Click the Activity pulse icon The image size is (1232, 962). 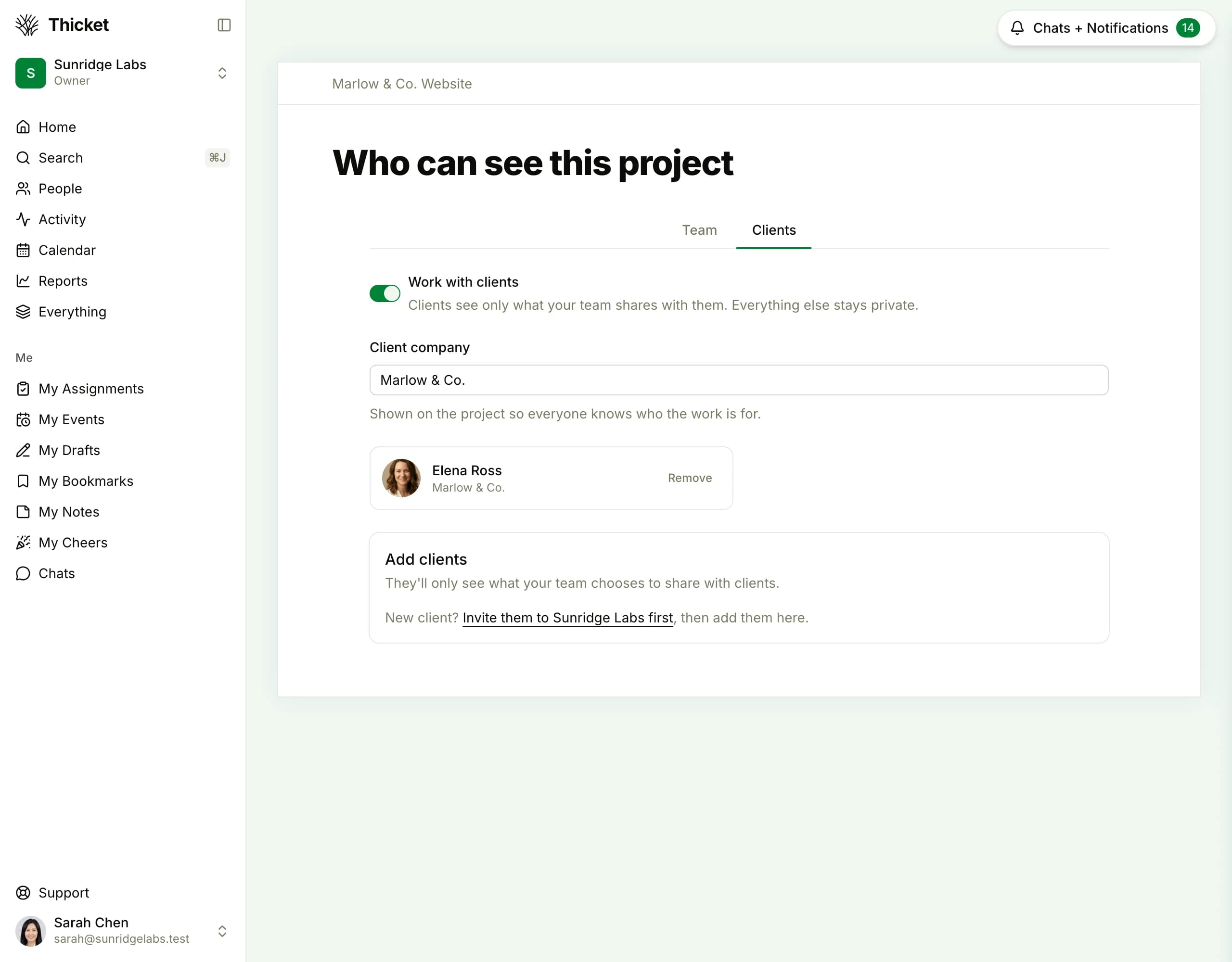point(23,219)
